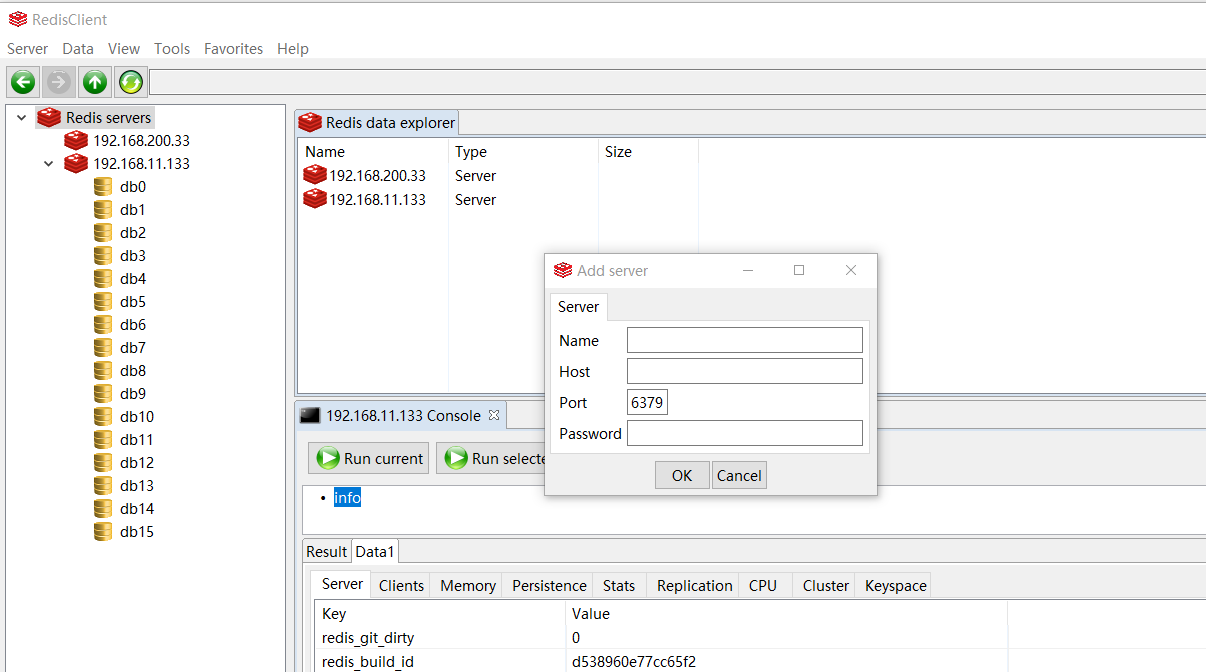The image size is (1206, 672).
Task: Select the db4 database icon
Action: pyautogui.click(x=103, y=278)
